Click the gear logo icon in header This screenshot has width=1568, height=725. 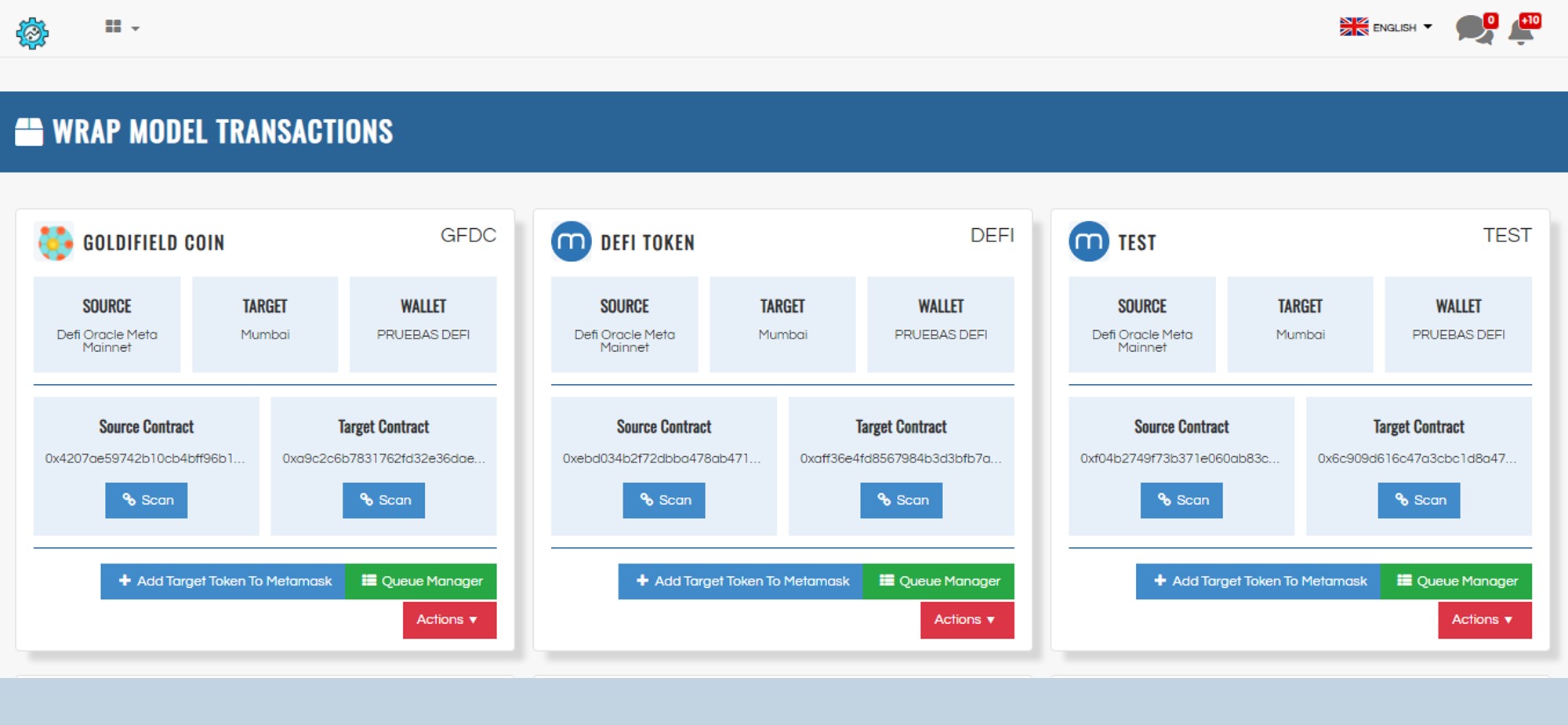(32, 33)
